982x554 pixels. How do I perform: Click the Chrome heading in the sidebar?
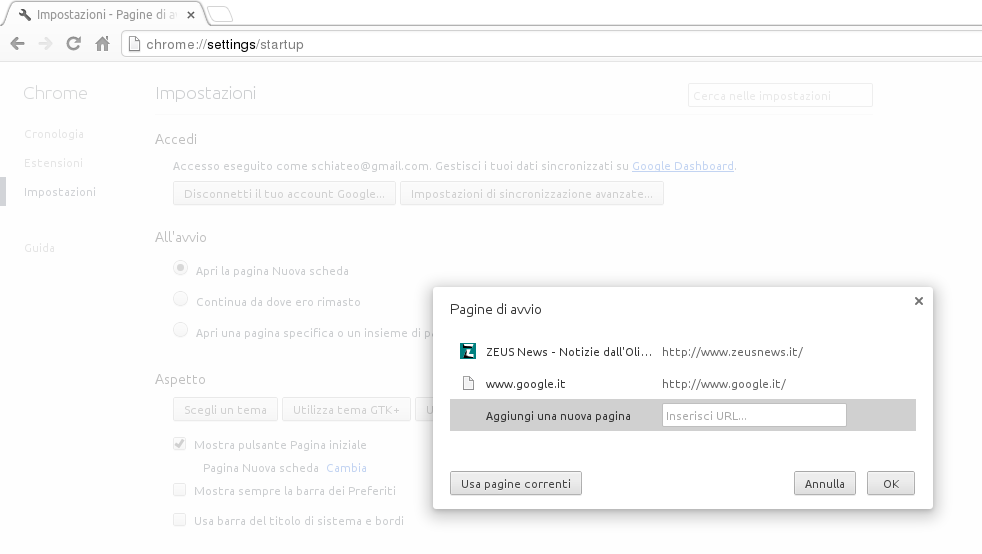pos(55,93)
